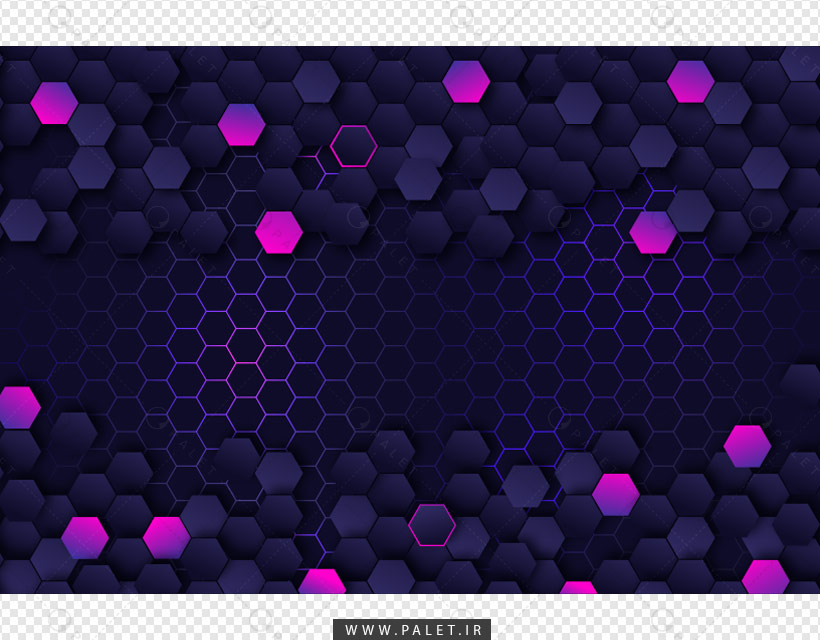This screenshot has width=820, height=640.
Task: Click the partial pink hexagon at bottom center edge
Action: [x=322, y=581]
